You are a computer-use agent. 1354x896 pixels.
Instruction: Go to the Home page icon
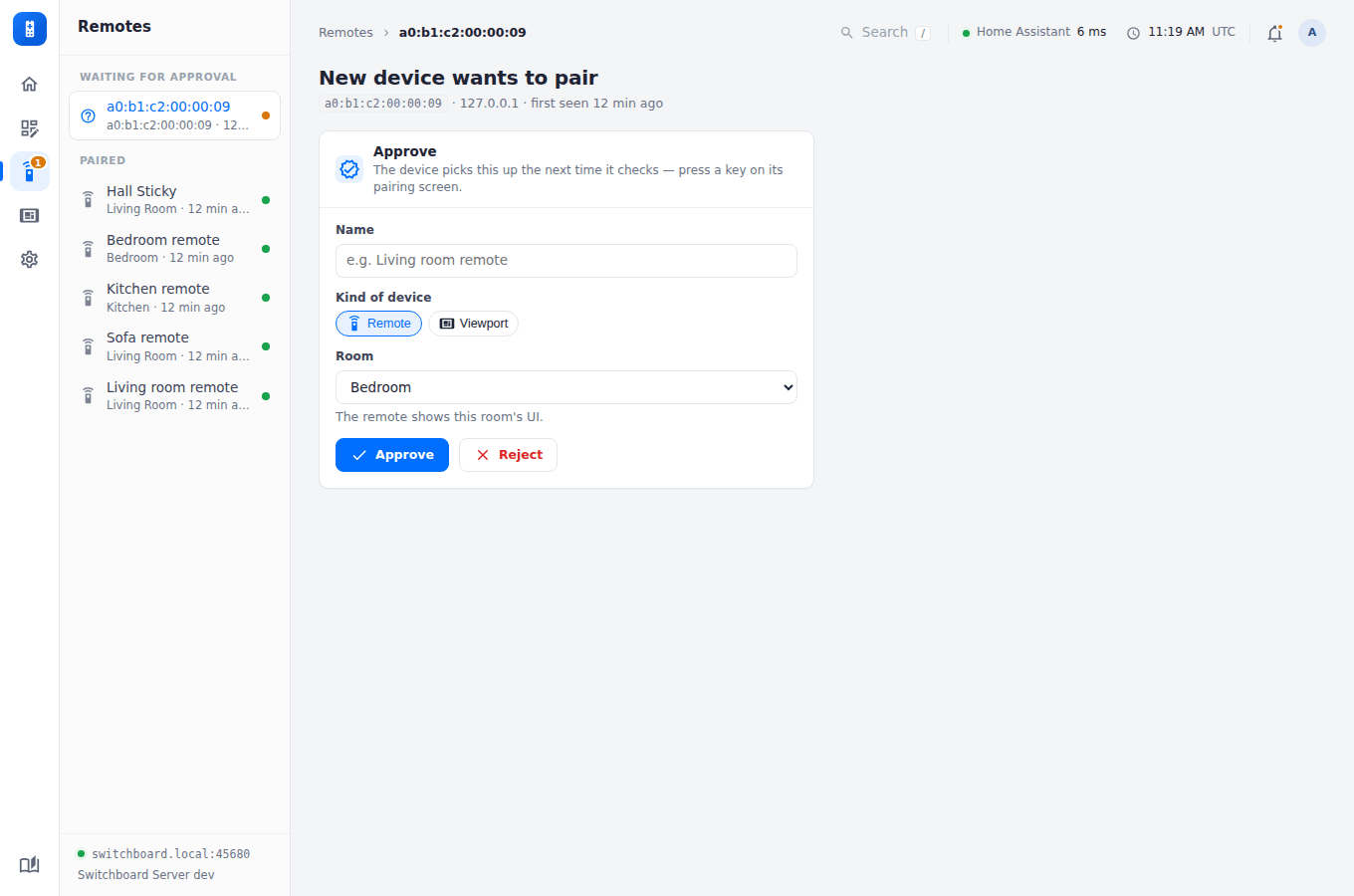(x=30, y=84)
